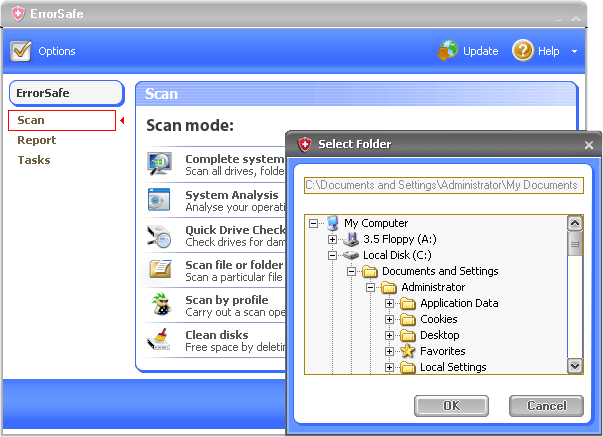Open the Help dropdown arrow
Screen dimensions: 603x437
pos(574,51)
